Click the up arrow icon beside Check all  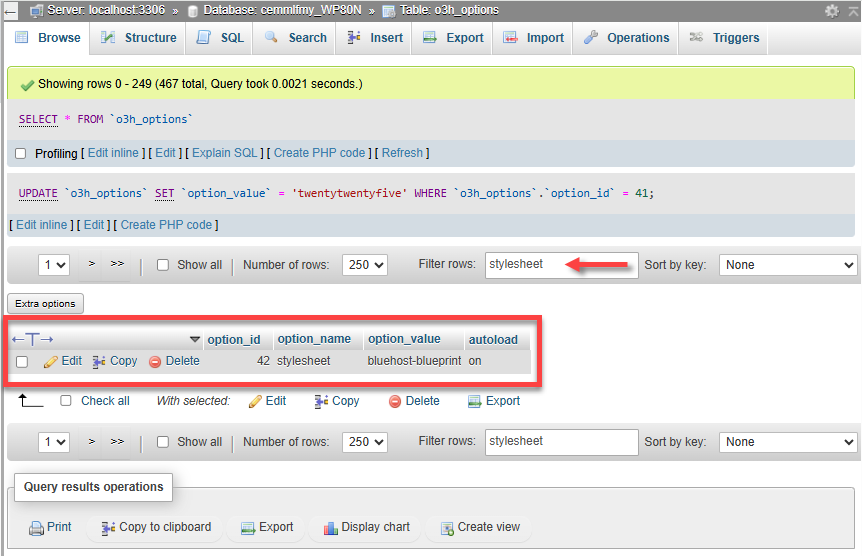[x=31, y=401]
